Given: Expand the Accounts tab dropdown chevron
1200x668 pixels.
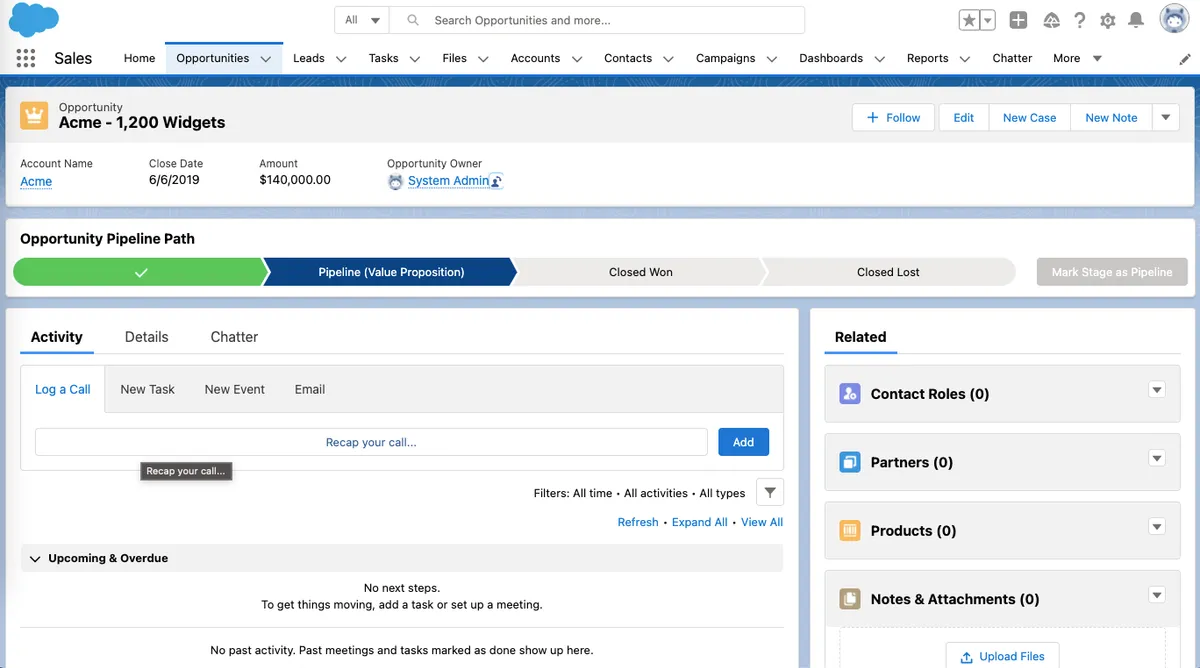Looking at the screenshot, I should (577, 59).
